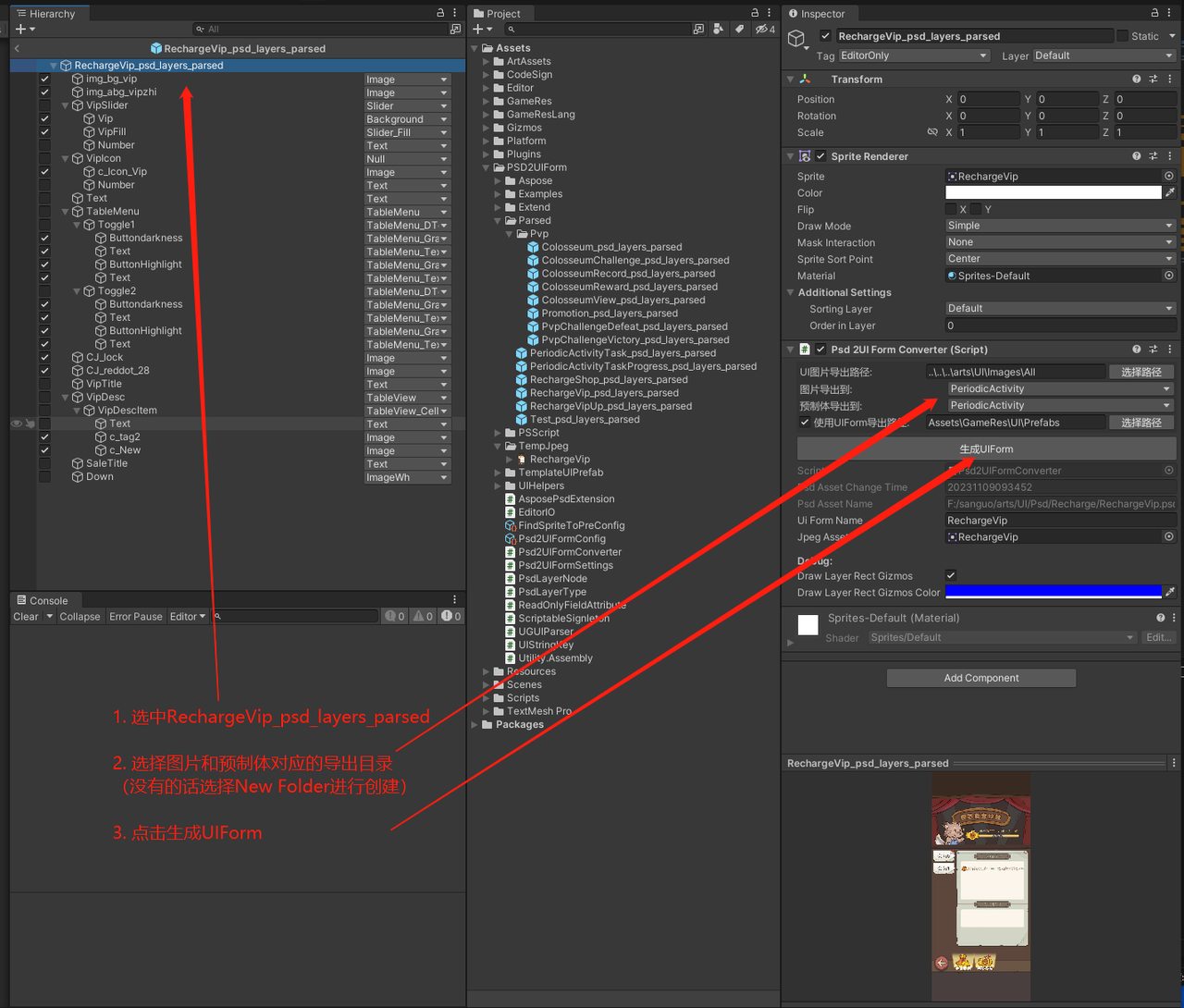Open Transform component help icon

pyautogui.click(x=1137, y=80)
